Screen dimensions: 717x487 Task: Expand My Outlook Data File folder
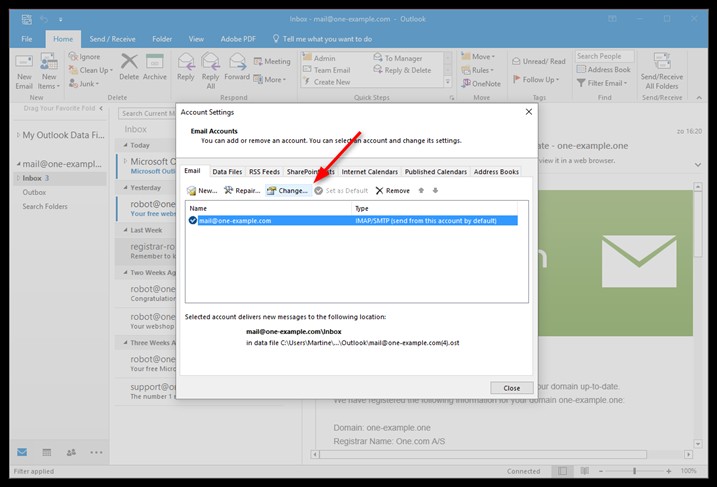[x=18, y=135]
